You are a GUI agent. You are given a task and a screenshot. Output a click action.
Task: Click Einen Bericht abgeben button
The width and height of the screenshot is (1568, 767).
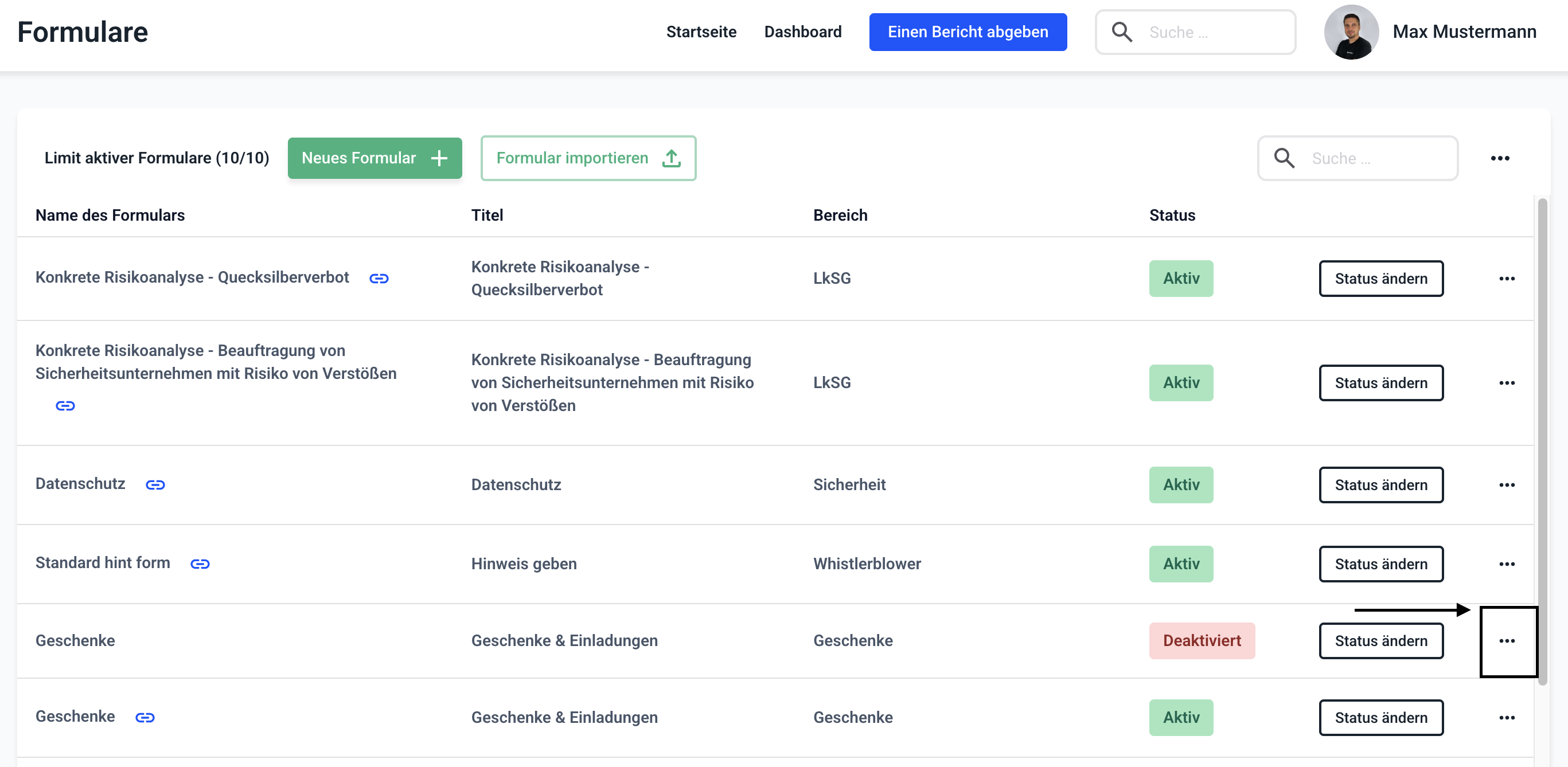(x=967, y=32)
